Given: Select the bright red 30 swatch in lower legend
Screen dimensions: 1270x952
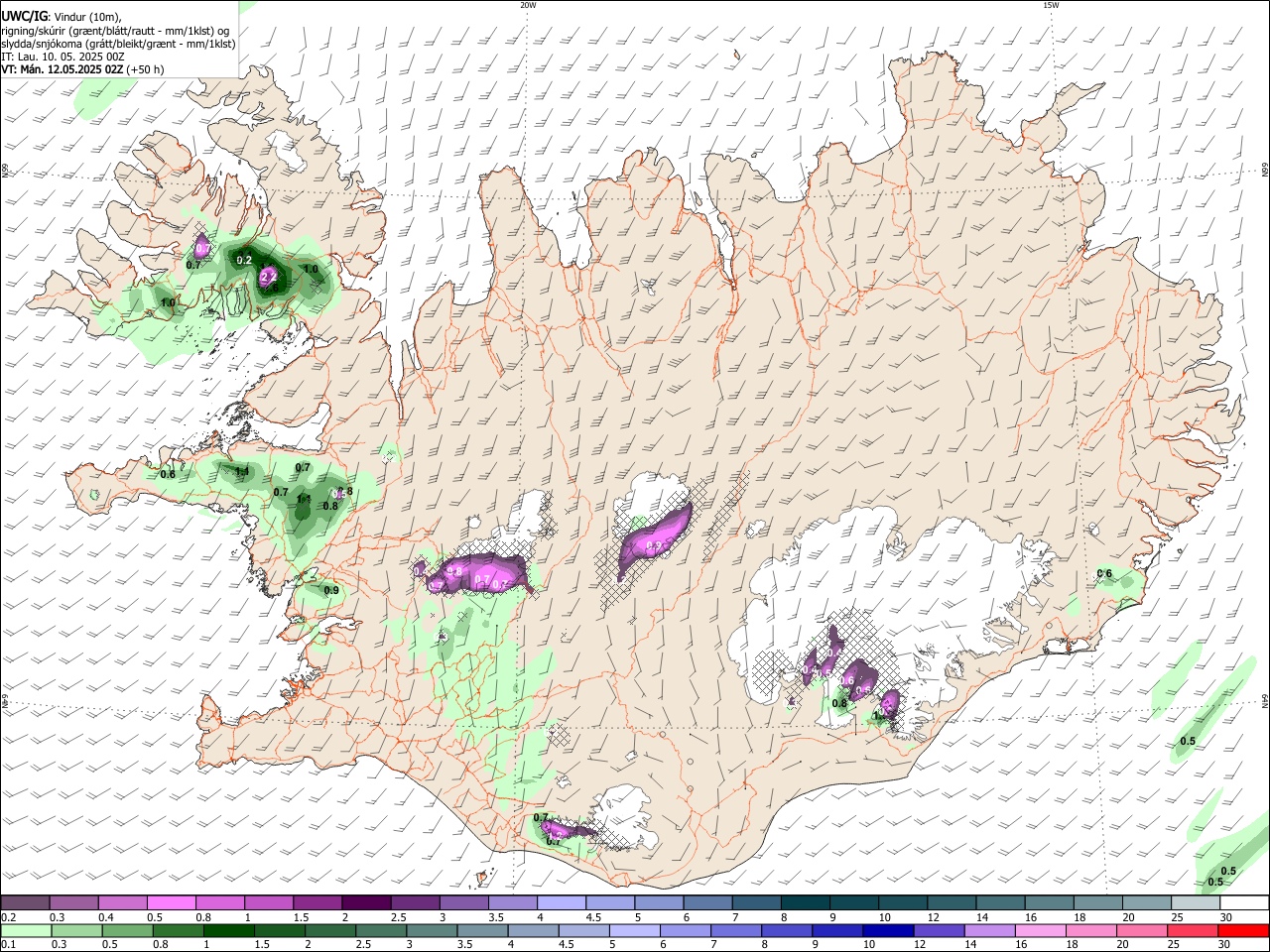Looking at the screenshot, I should [x=1244, y=930].
